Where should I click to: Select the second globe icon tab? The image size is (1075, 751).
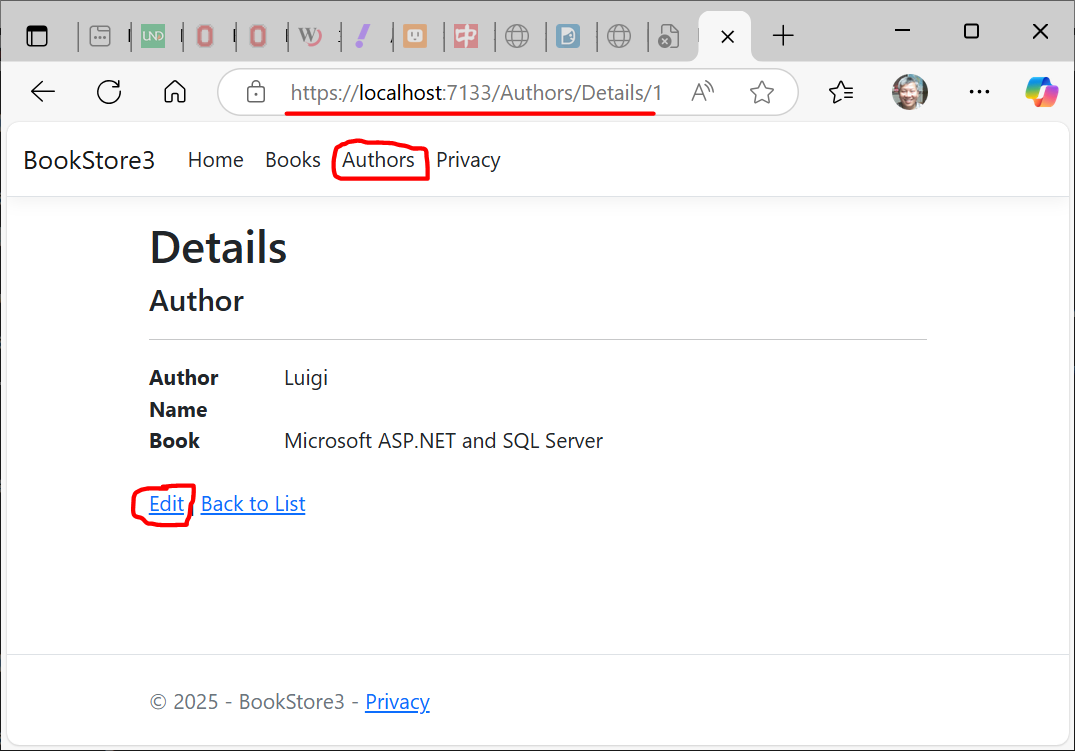point(619,36)
